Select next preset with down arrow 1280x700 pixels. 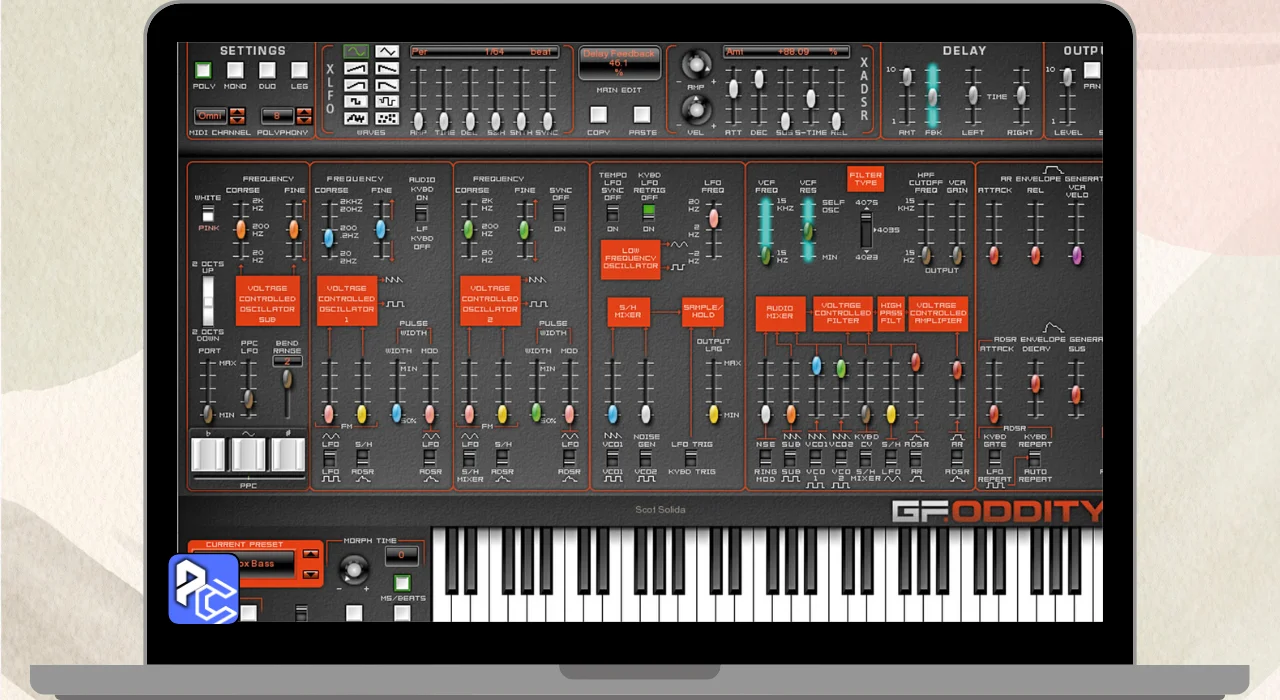(310, 574)
